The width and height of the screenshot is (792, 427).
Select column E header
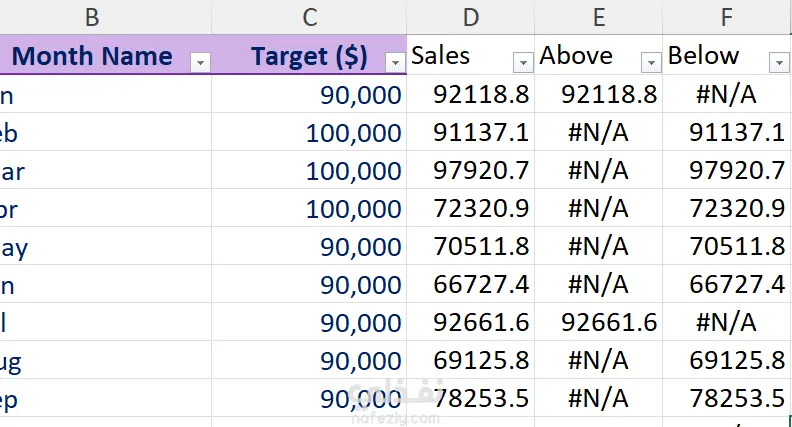[x=599, y=16]
